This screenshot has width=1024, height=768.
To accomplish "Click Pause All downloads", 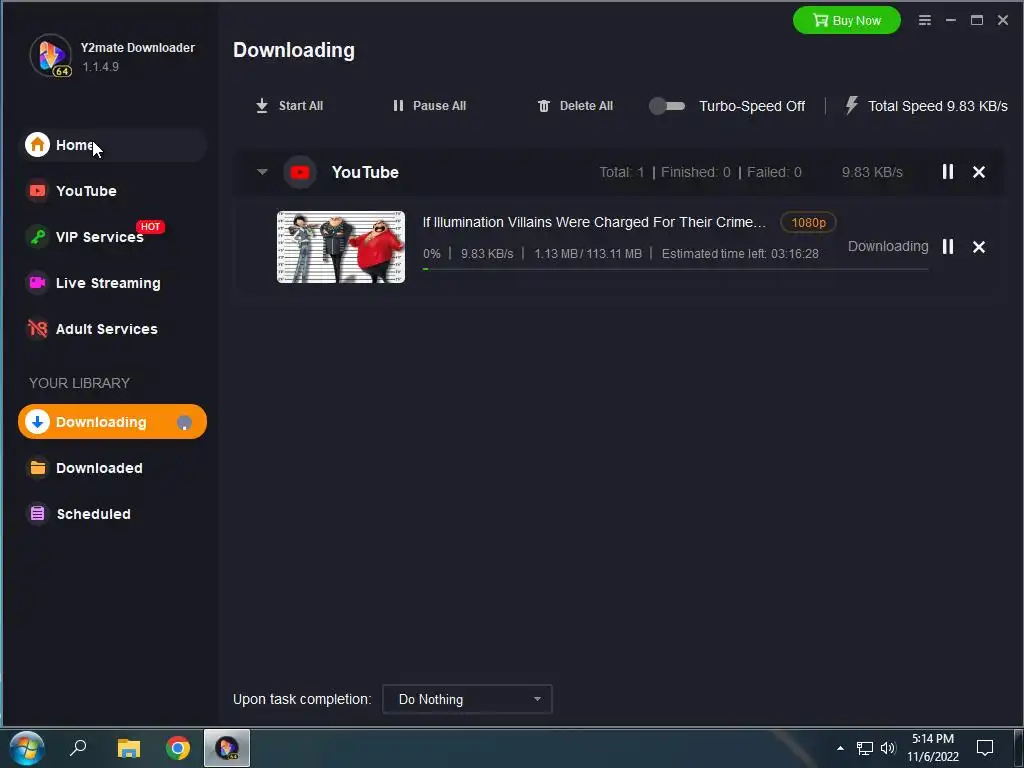I will click(430, 106).
